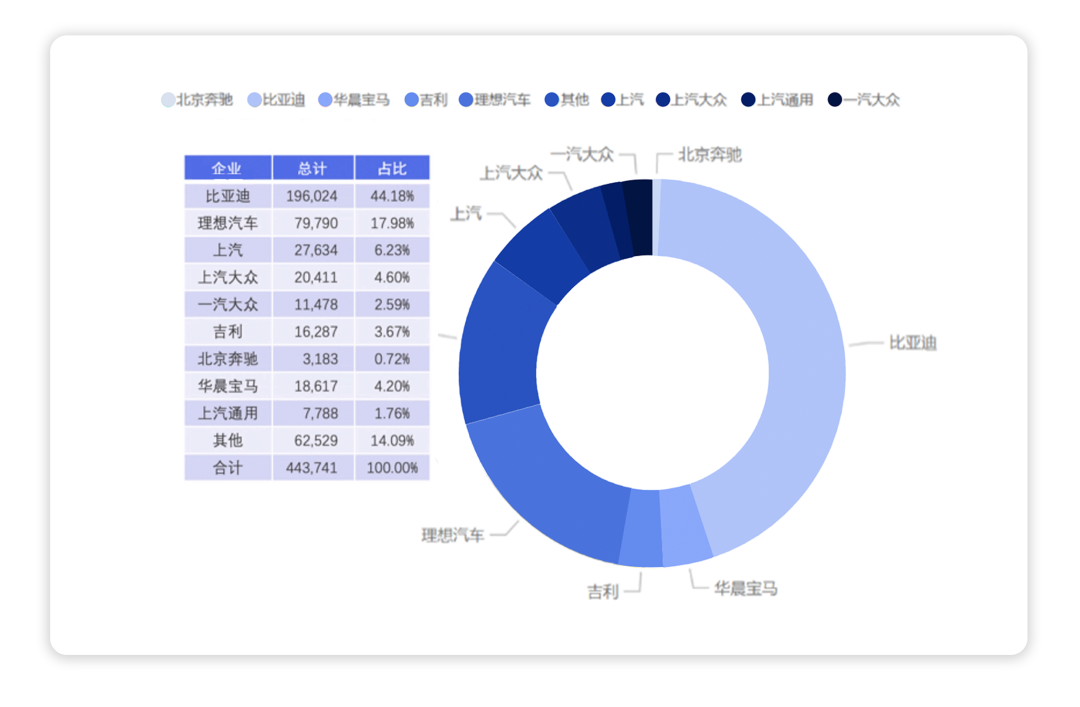Click the 理想汽车 table cell
This screenshot has height=707, width=1080.
click(227, 223)
